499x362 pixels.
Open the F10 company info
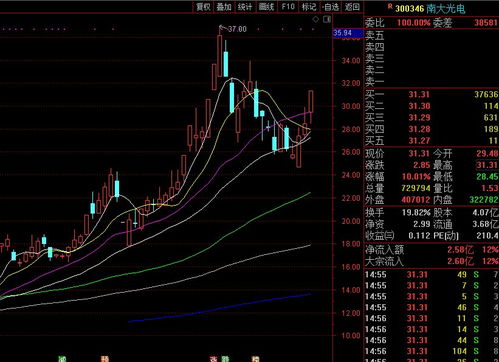(288, 7)
